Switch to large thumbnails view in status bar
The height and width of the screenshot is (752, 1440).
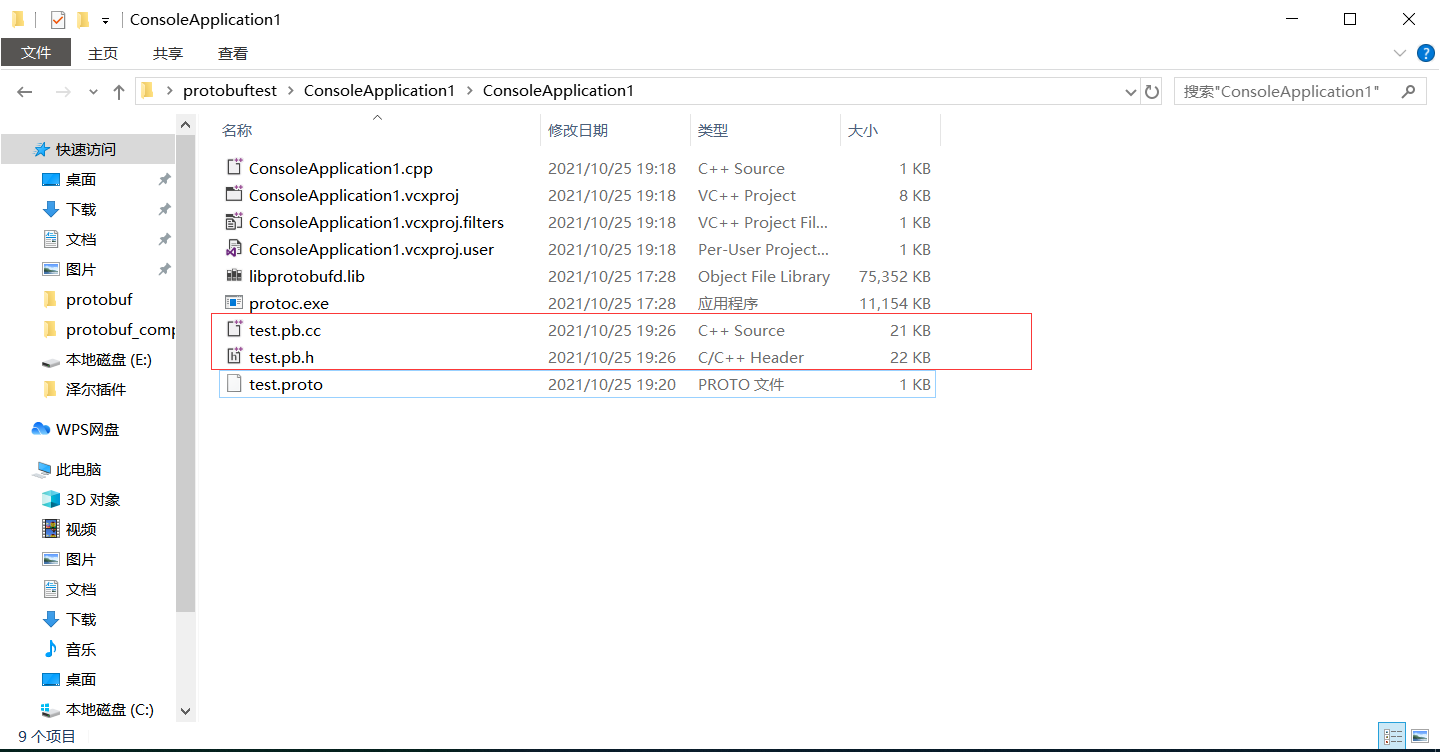pos(1421,736)
